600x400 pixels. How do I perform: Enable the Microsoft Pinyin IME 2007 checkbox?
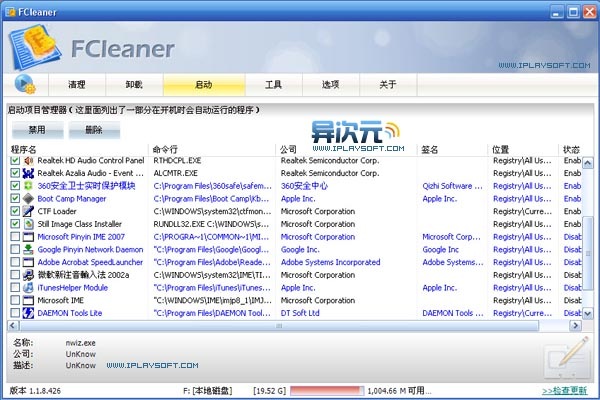pyautogui.click(x=14, y=237)
